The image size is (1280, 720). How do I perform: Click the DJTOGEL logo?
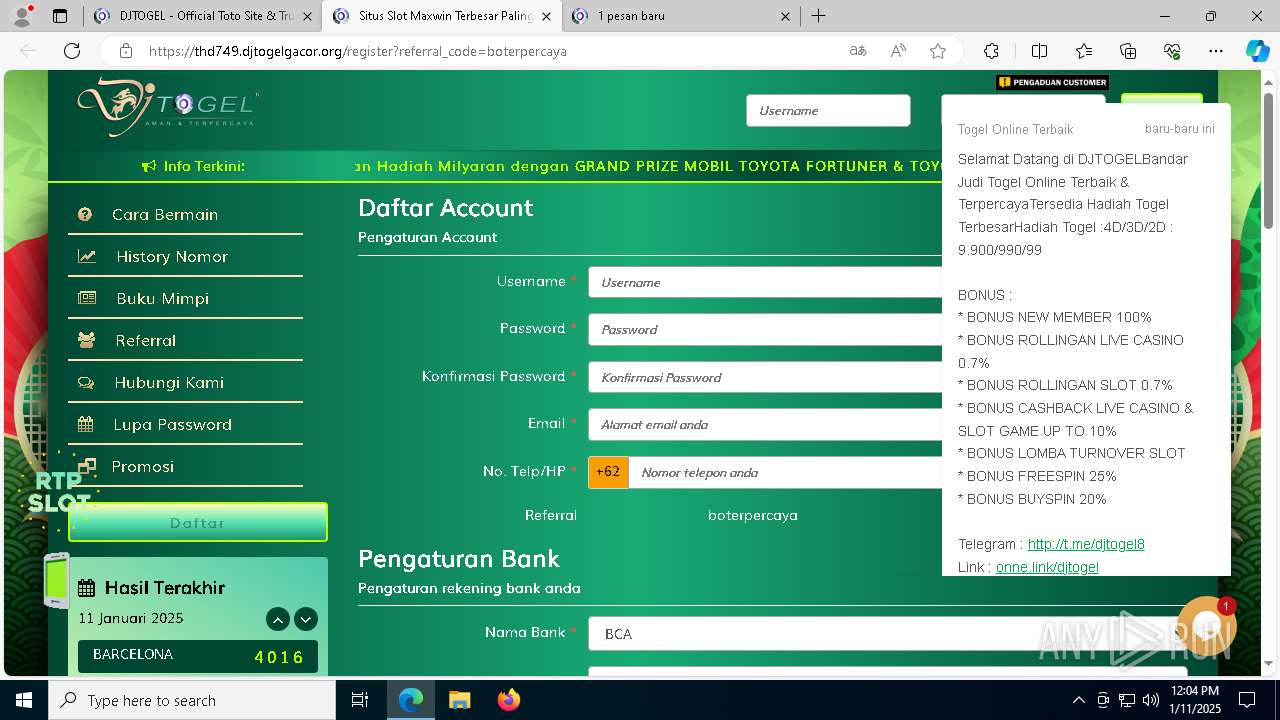(x=168, y=107)
